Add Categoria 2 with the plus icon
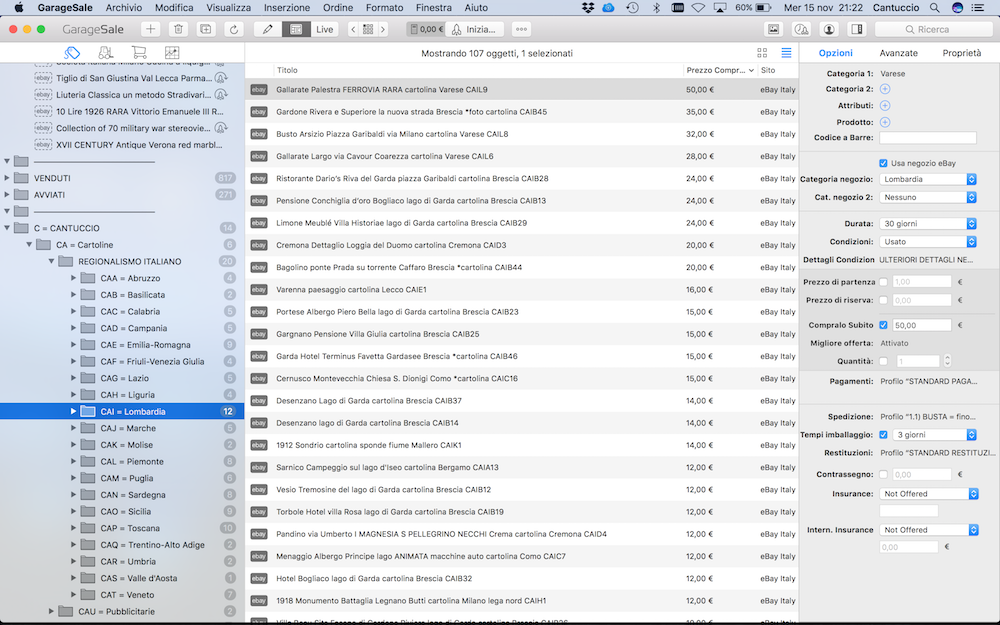 click(x=885, y=89)
